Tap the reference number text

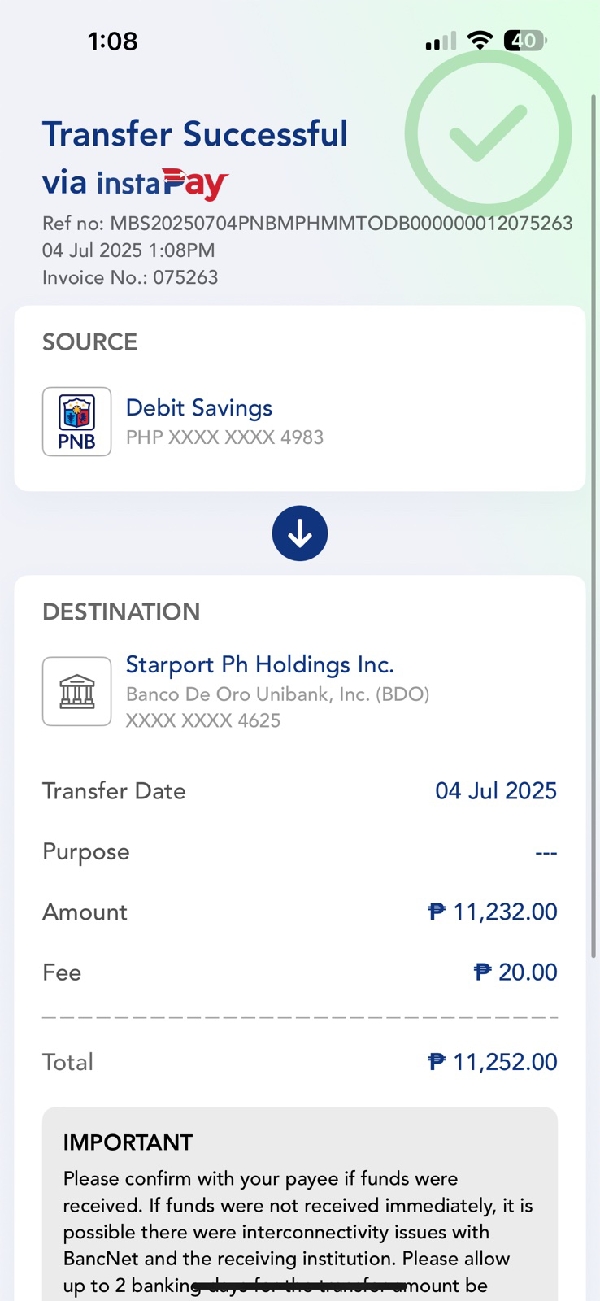(307, 223)
